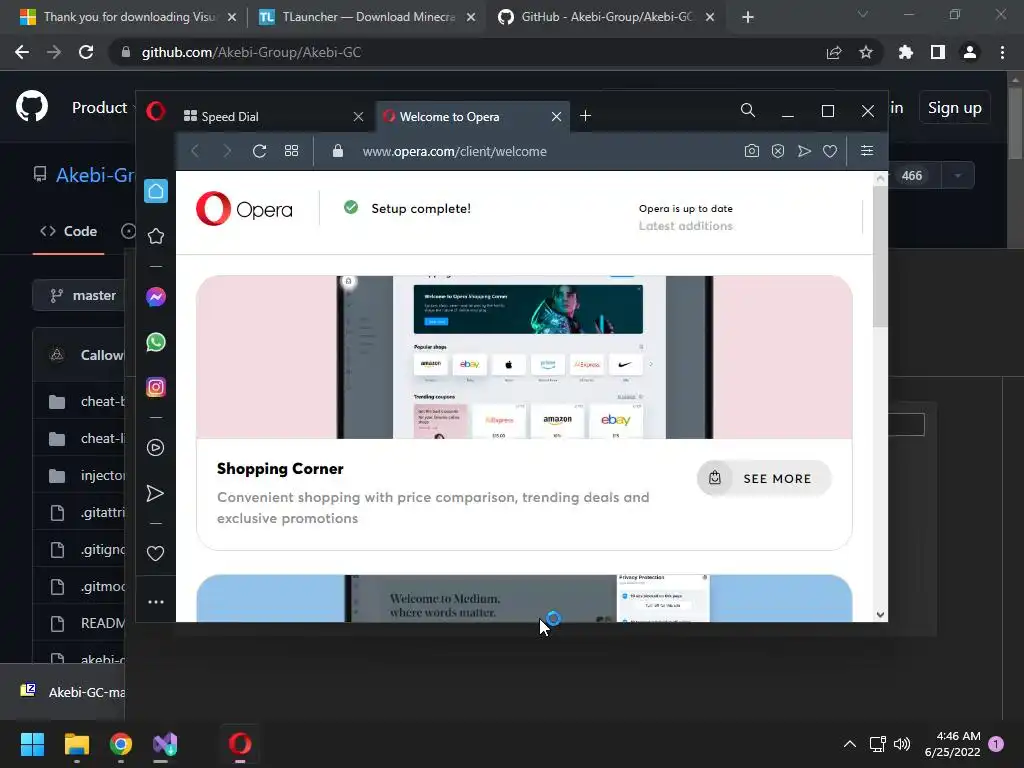Click GitHub Product menu
The height and width of the screenshot is (768, 1024).
pos(99,108)
